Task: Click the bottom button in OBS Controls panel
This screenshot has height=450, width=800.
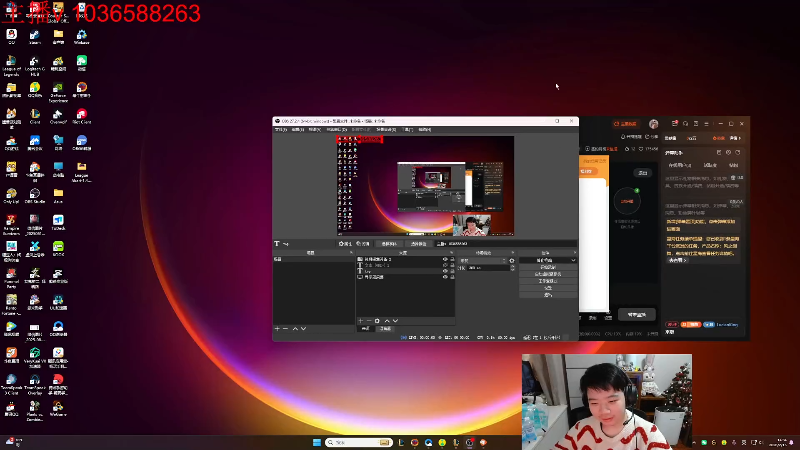Action: 548,295
